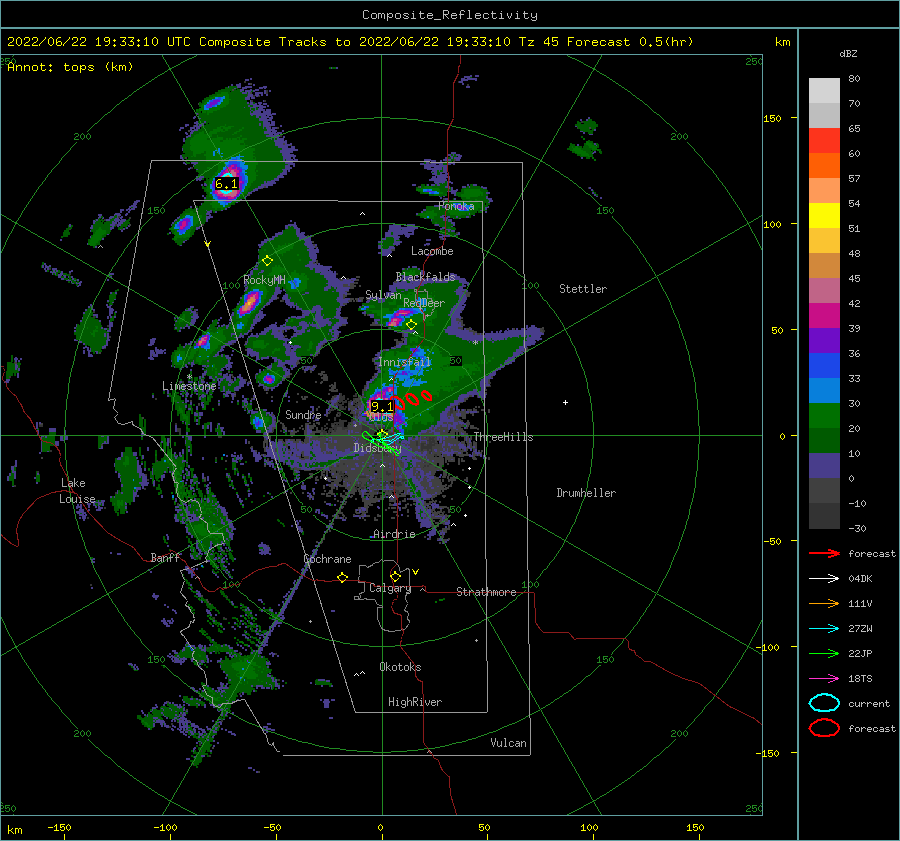Click the ThreeHills town label
The height and width of the screenshot is (841, 900).
click(503, 437)
